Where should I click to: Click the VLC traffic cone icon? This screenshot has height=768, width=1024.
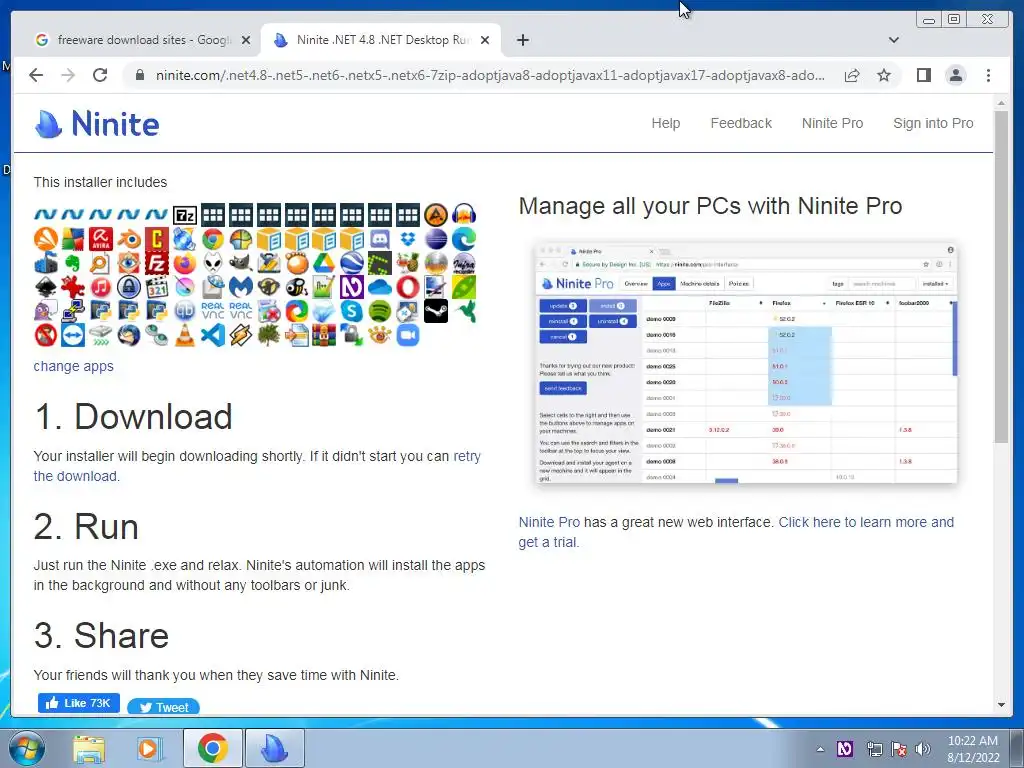tap(185, 335)
